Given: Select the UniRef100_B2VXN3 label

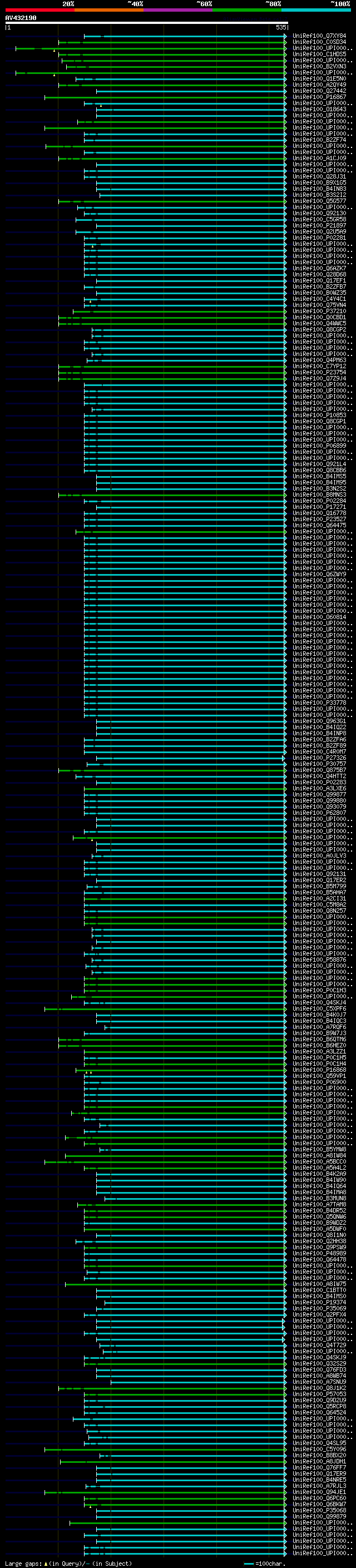Looking at the screenshot, I should tap(319, 67).
